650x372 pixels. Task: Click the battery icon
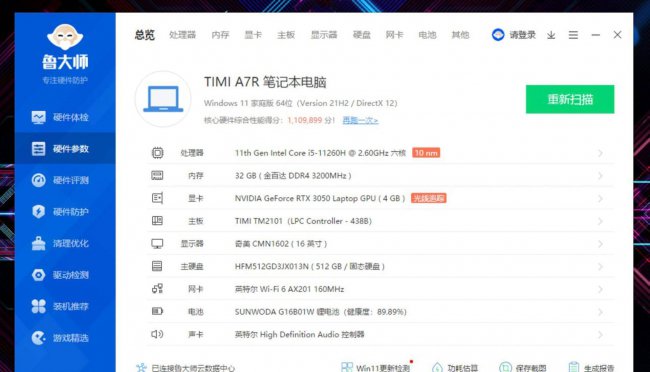(x=157, y=311)
